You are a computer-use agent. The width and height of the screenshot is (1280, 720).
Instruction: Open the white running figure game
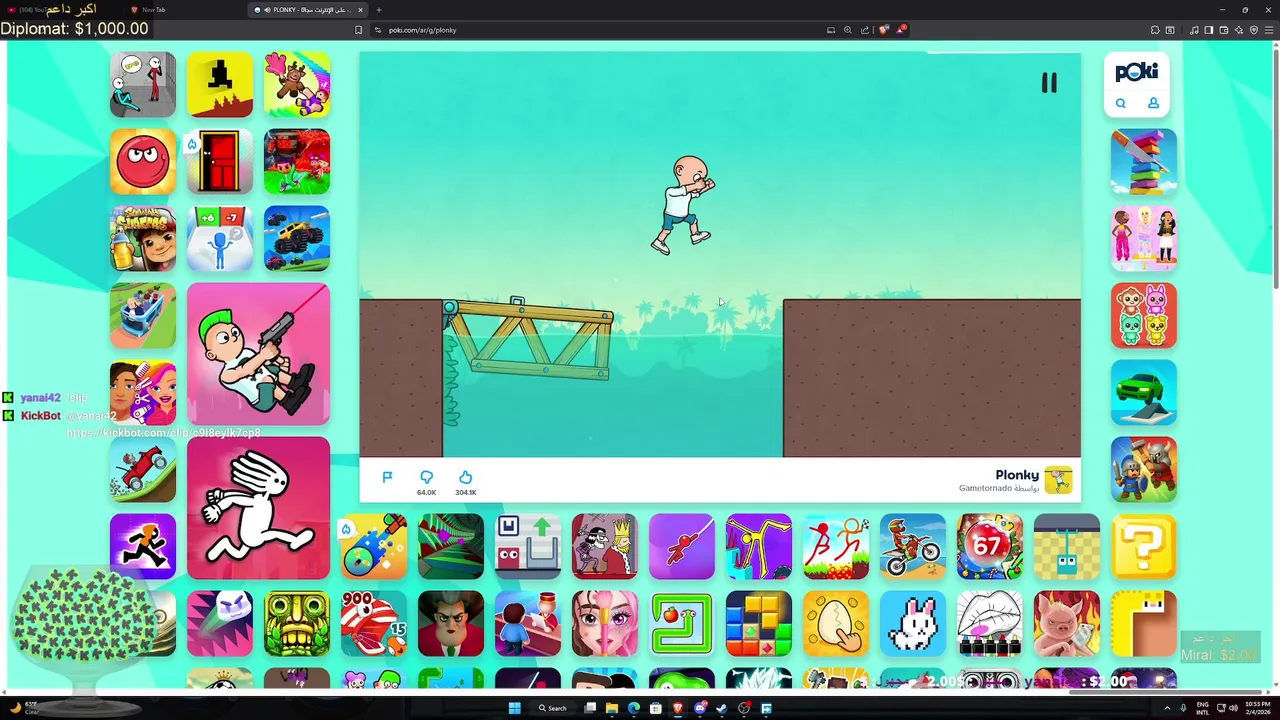click(258, 508)
